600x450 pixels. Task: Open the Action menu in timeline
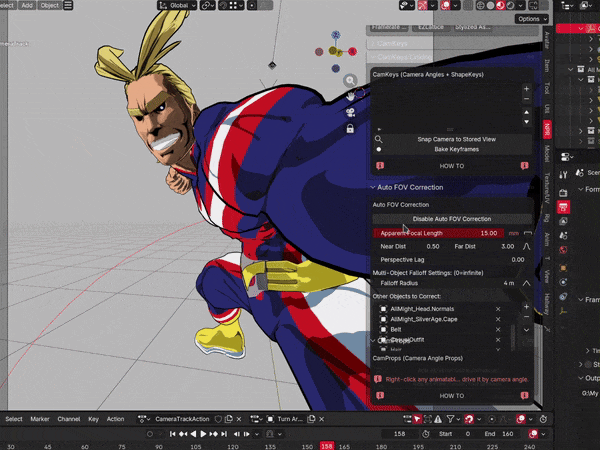(x=115, y=419)
